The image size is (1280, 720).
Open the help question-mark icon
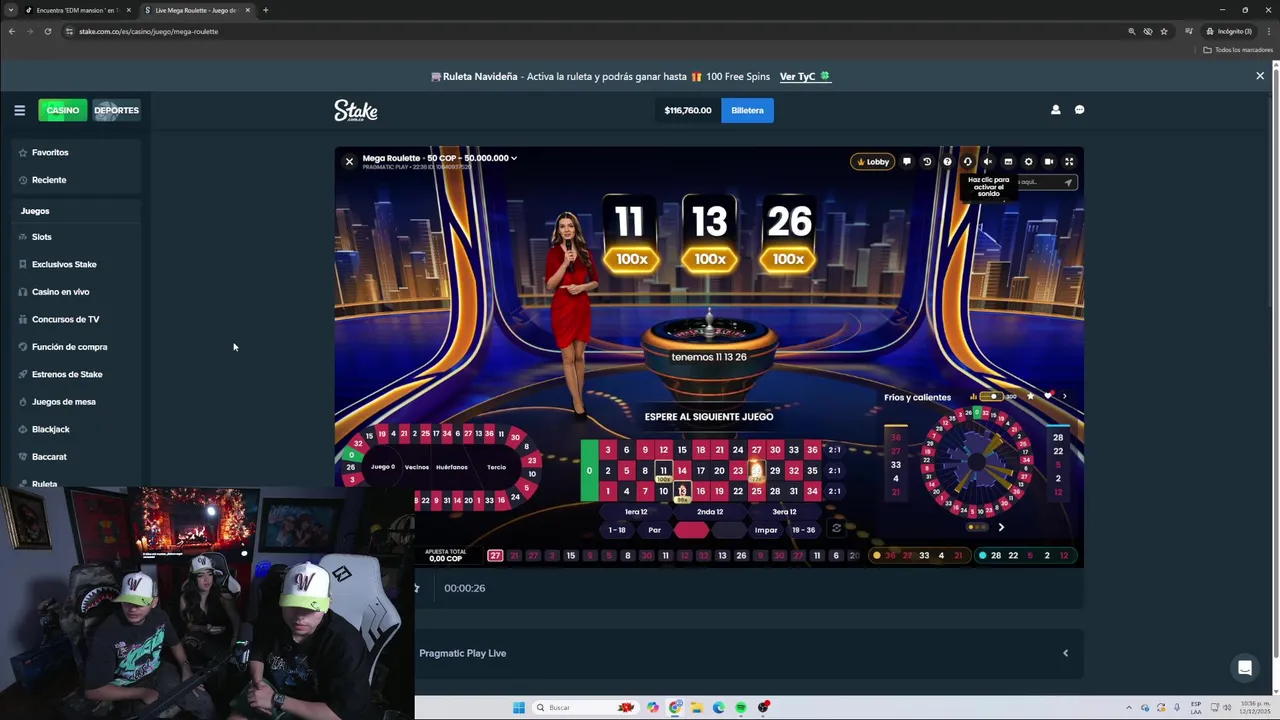coord(947,161)
